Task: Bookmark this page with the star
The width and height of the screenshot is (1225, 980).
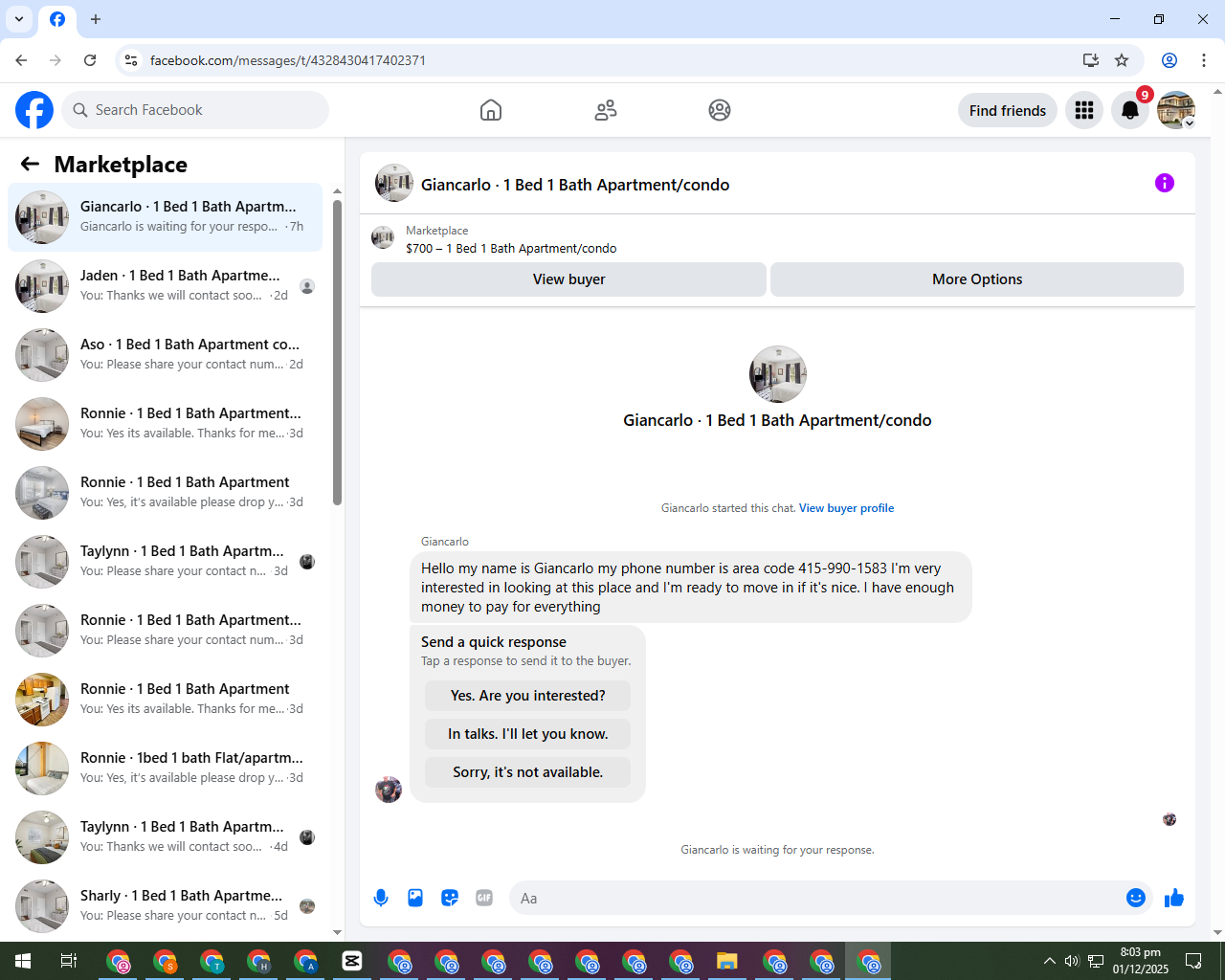Action: pos(1122,60)
